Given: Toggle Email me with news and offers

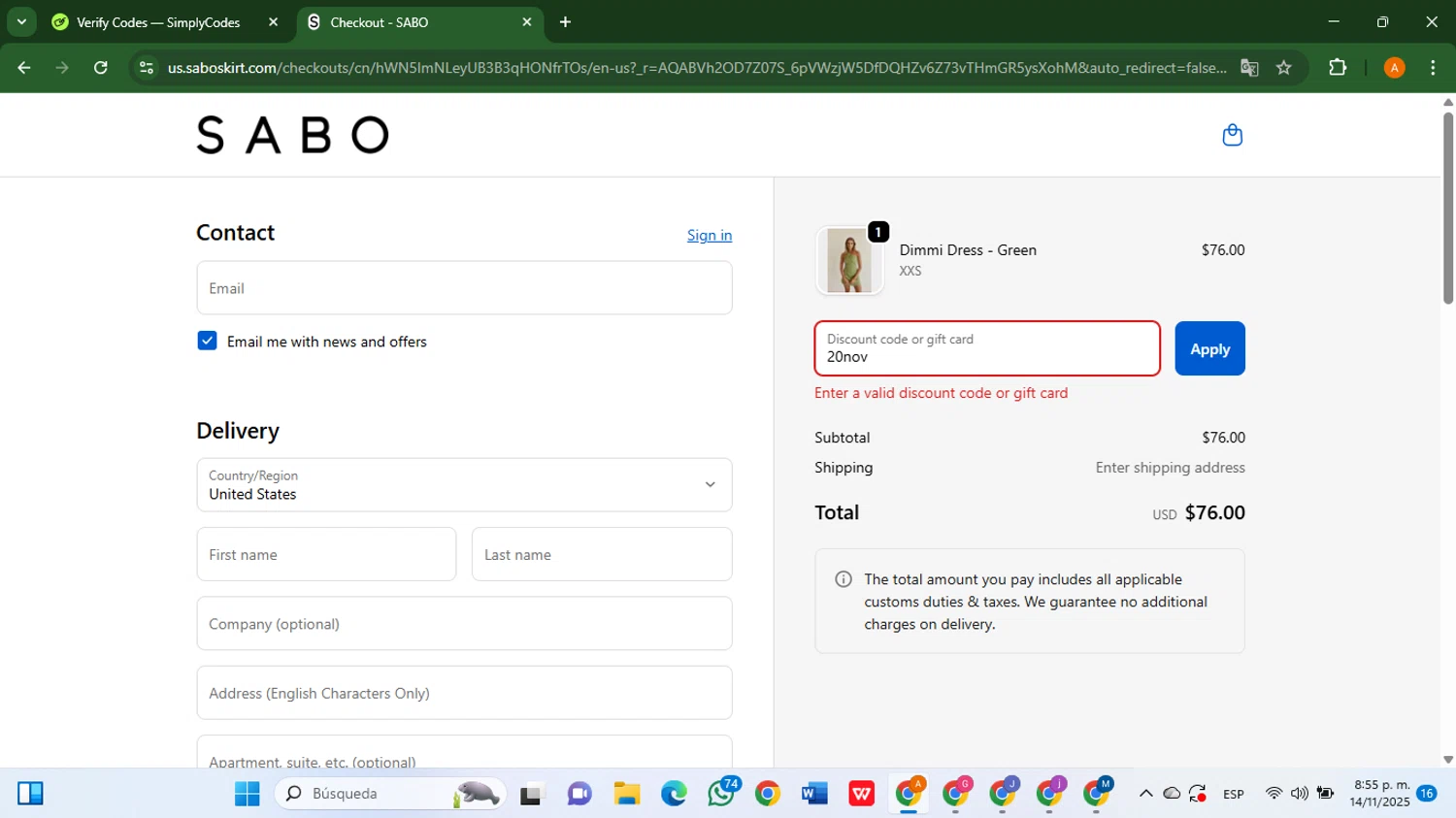Looking at the screenshot, I should [207, 341].
